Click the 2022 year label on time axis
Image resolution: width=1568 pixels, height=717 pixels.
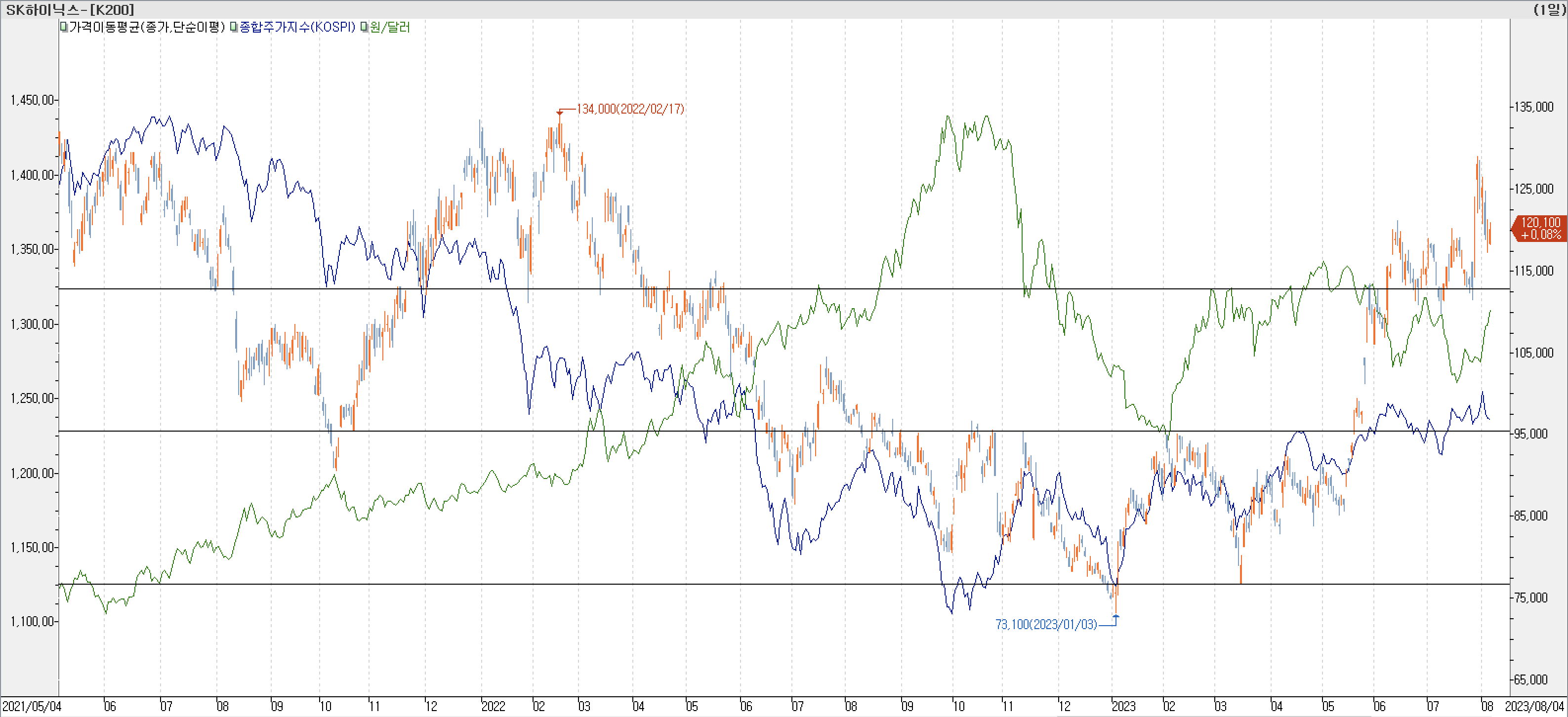pos(493,706)
